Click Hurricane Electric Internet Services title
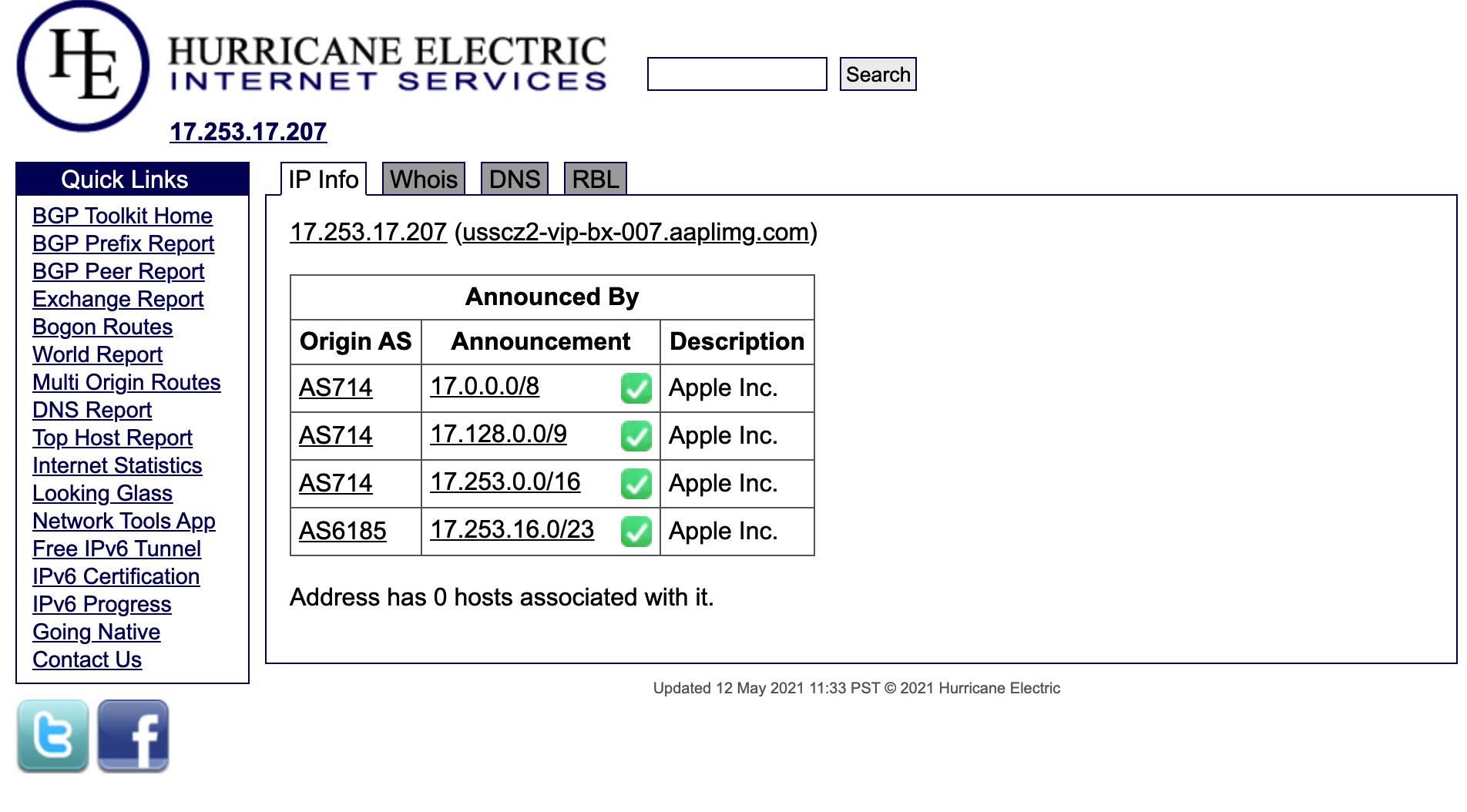This screenshot has width=1467, height=812. (x=388, y=64)
